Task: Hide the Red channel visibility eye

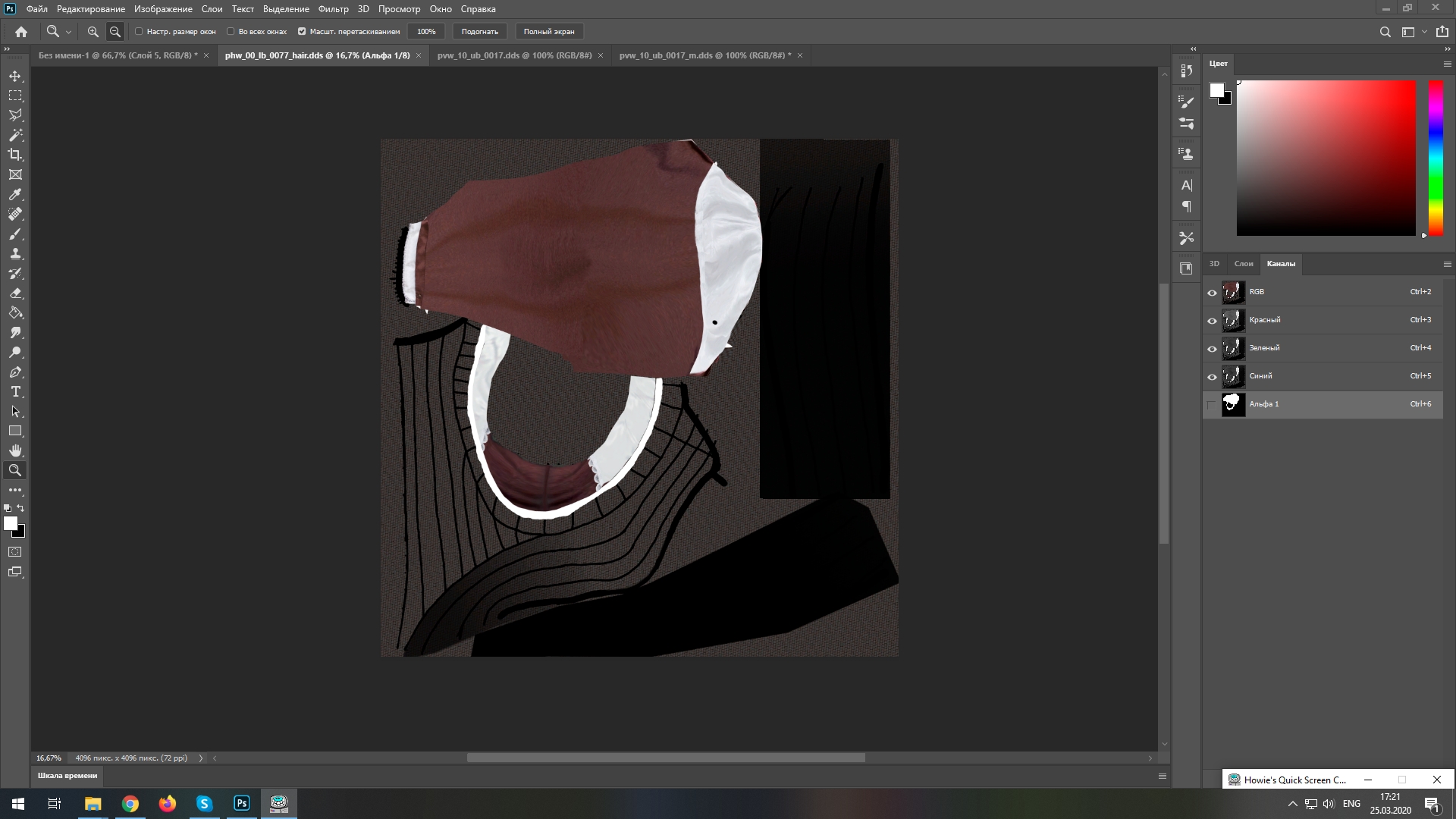Action: (x=1212, y=321)
